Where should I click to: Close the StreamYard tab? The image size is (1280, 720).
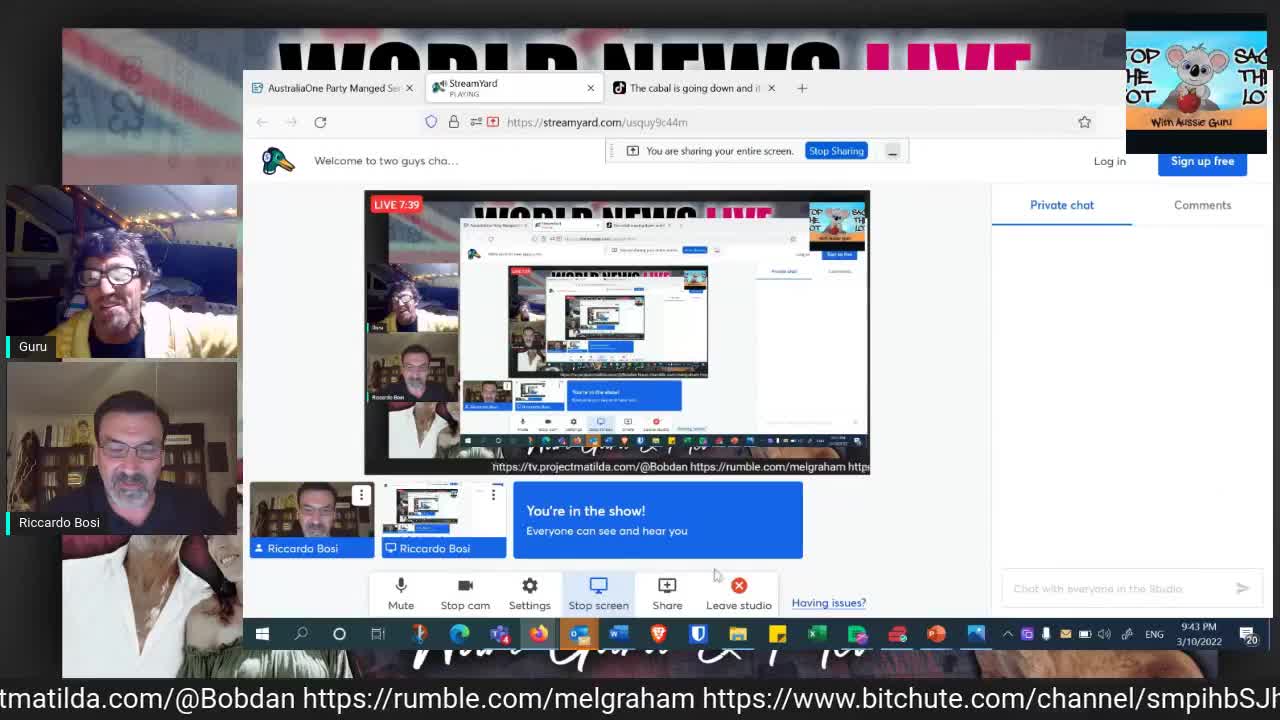pos(590,88)
